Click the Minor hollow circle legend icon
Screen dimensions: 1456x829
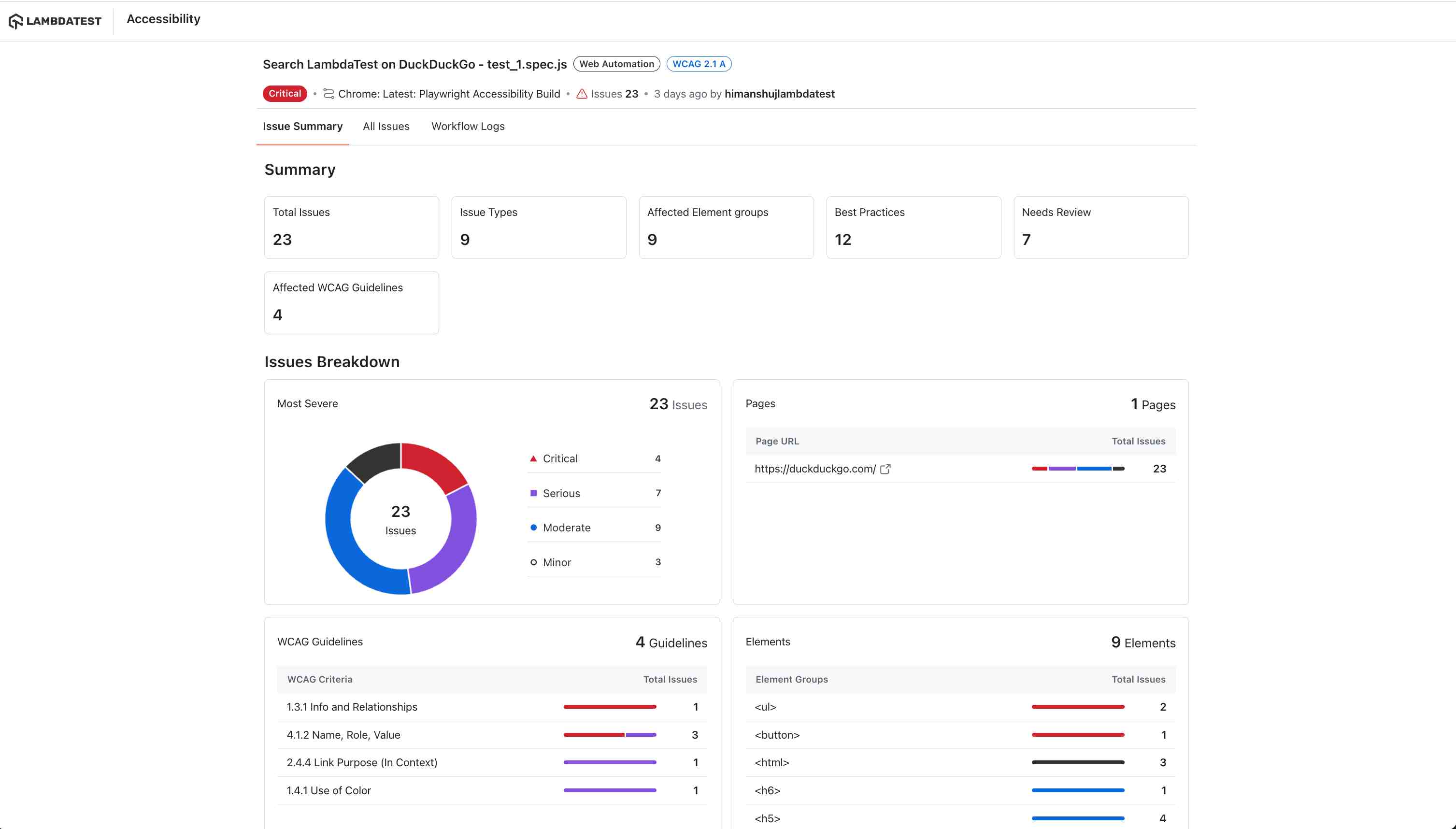[533, 562]
